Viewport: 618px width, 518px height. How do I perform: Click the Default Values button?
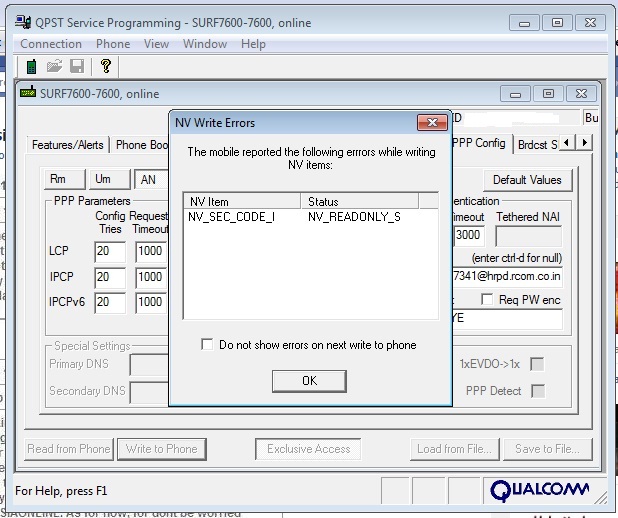click(x=527, y=180)
